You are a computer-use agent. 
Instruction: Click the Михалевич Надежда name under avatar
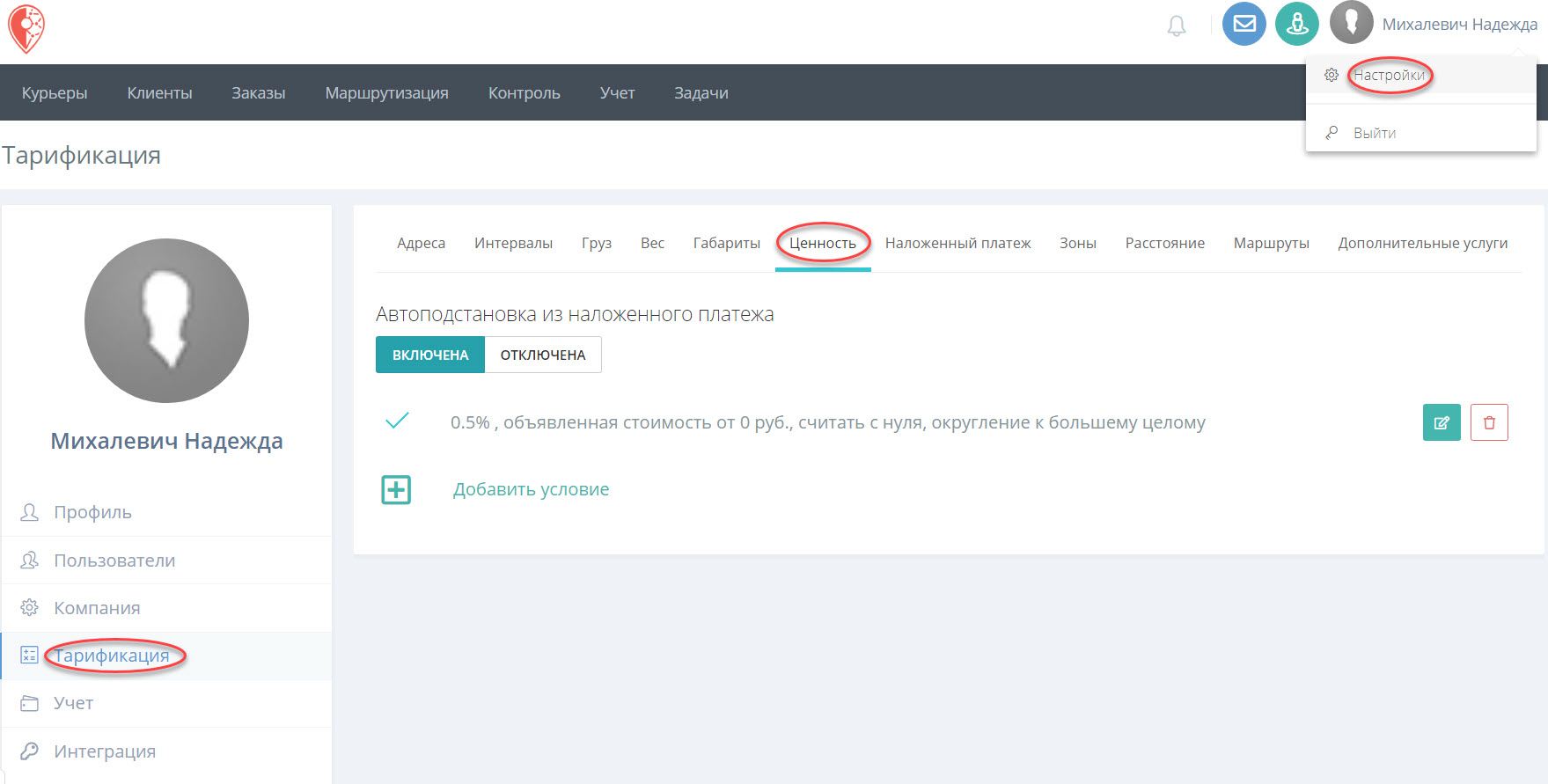(x=166, y=441)
